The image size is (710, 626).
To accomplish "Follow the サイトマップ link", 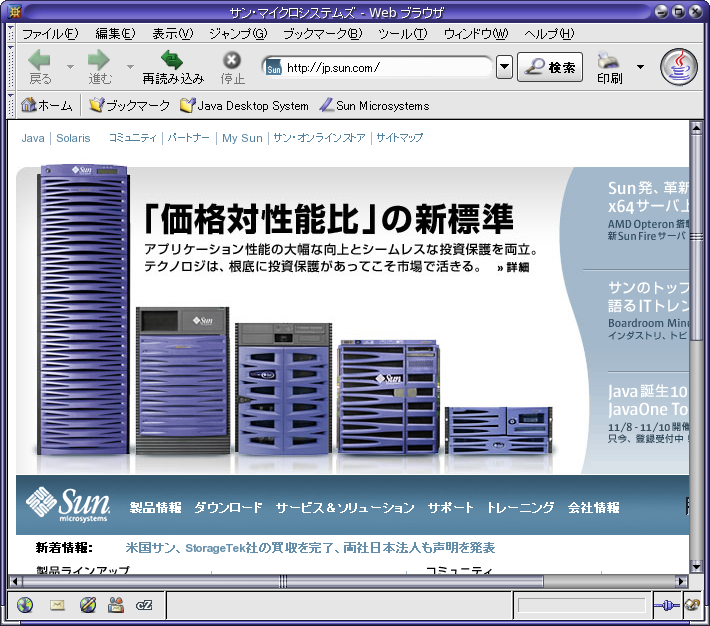I will click(x=399, y=138).
